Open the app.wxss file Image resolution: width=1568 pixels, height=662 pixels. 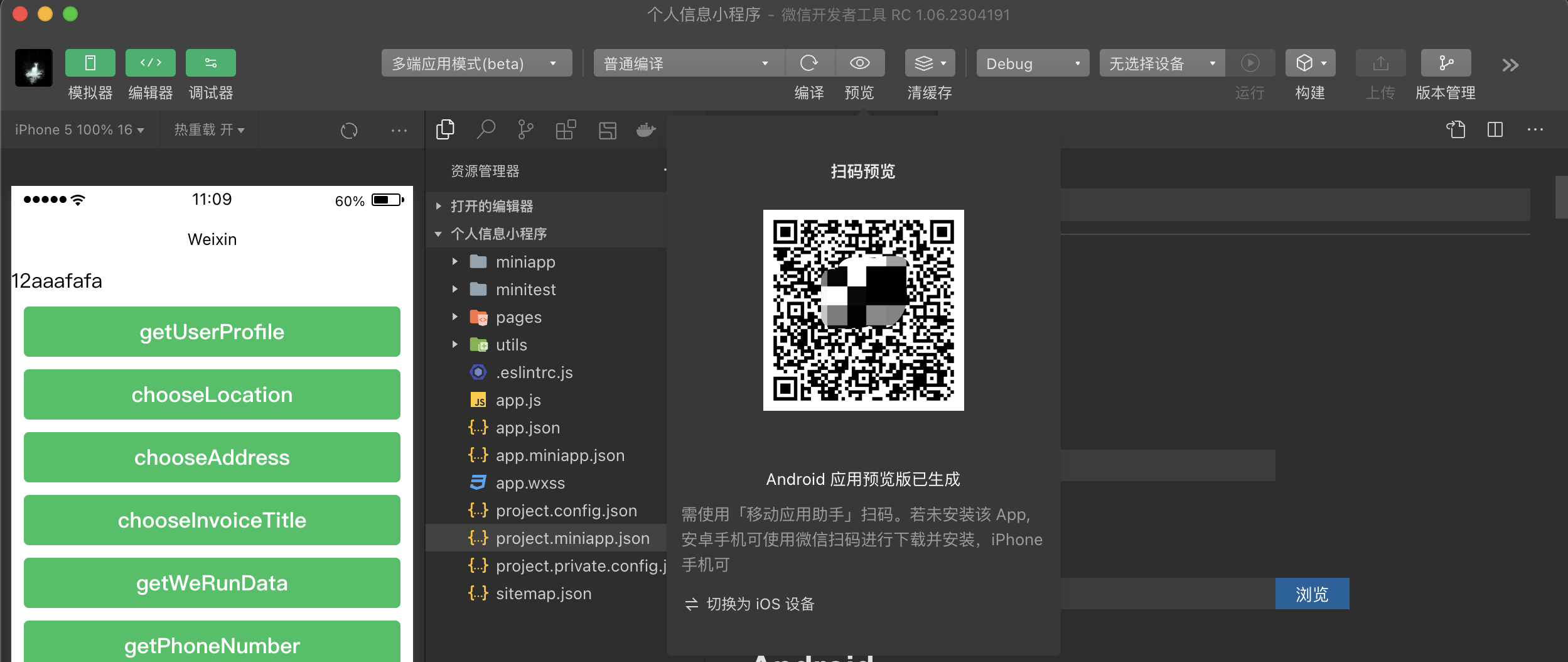(546, 482)
